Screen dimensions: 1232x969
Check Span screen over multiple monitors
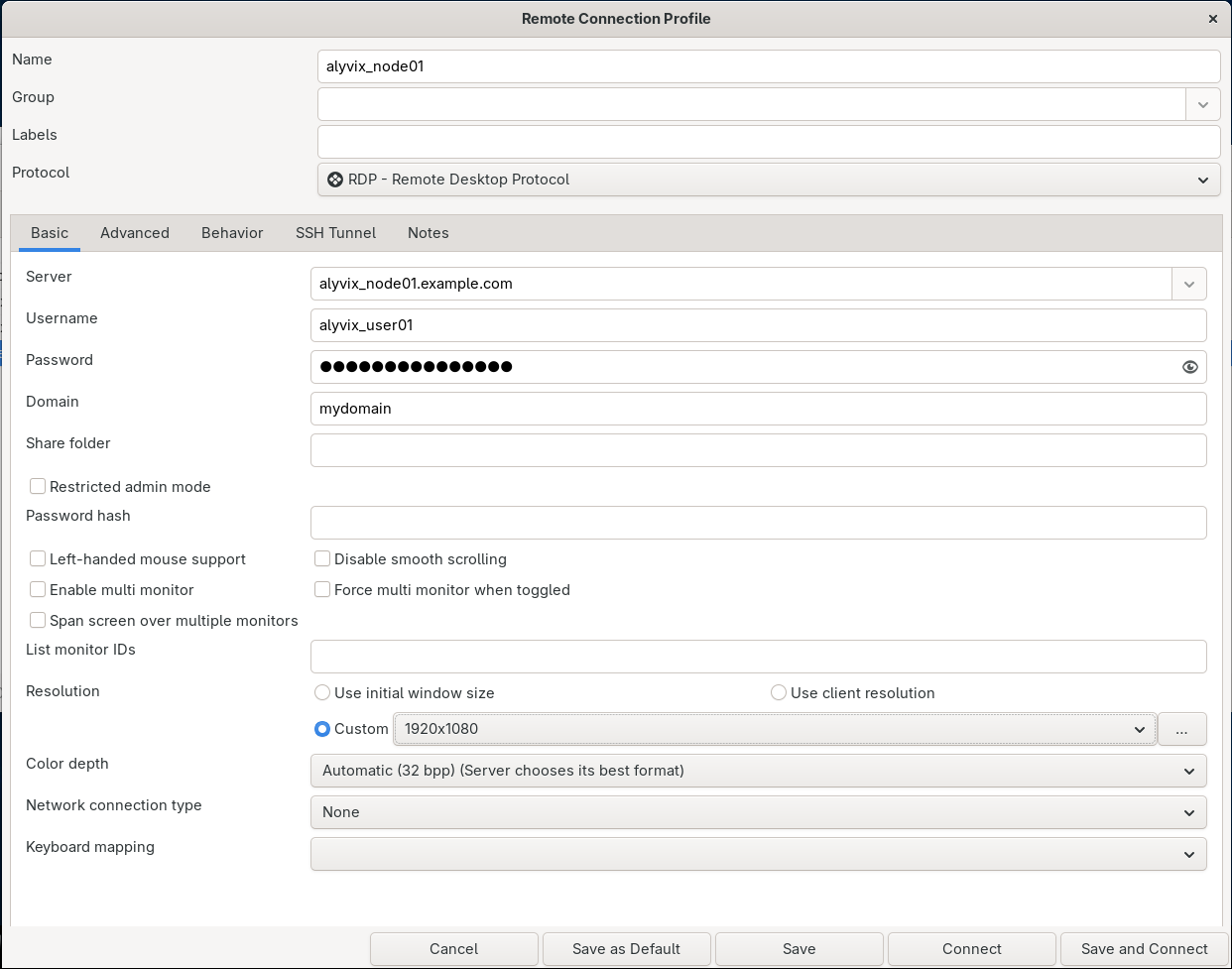[x=37, y=620]
